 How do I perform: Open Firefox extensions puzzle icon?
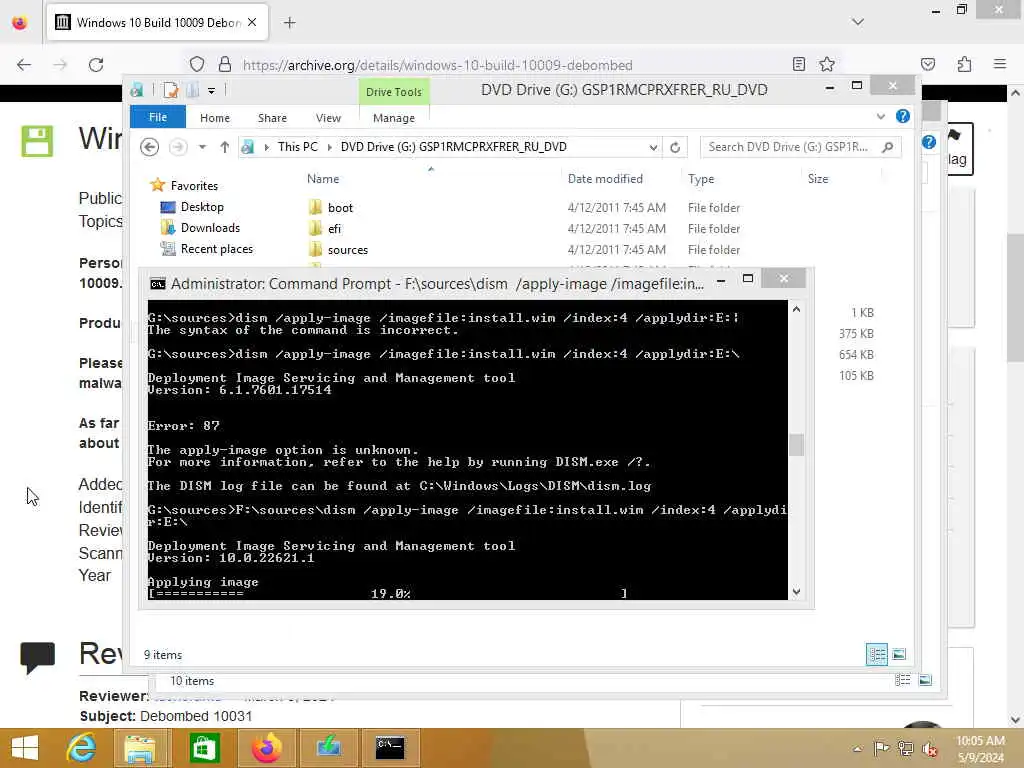point(965,64)
